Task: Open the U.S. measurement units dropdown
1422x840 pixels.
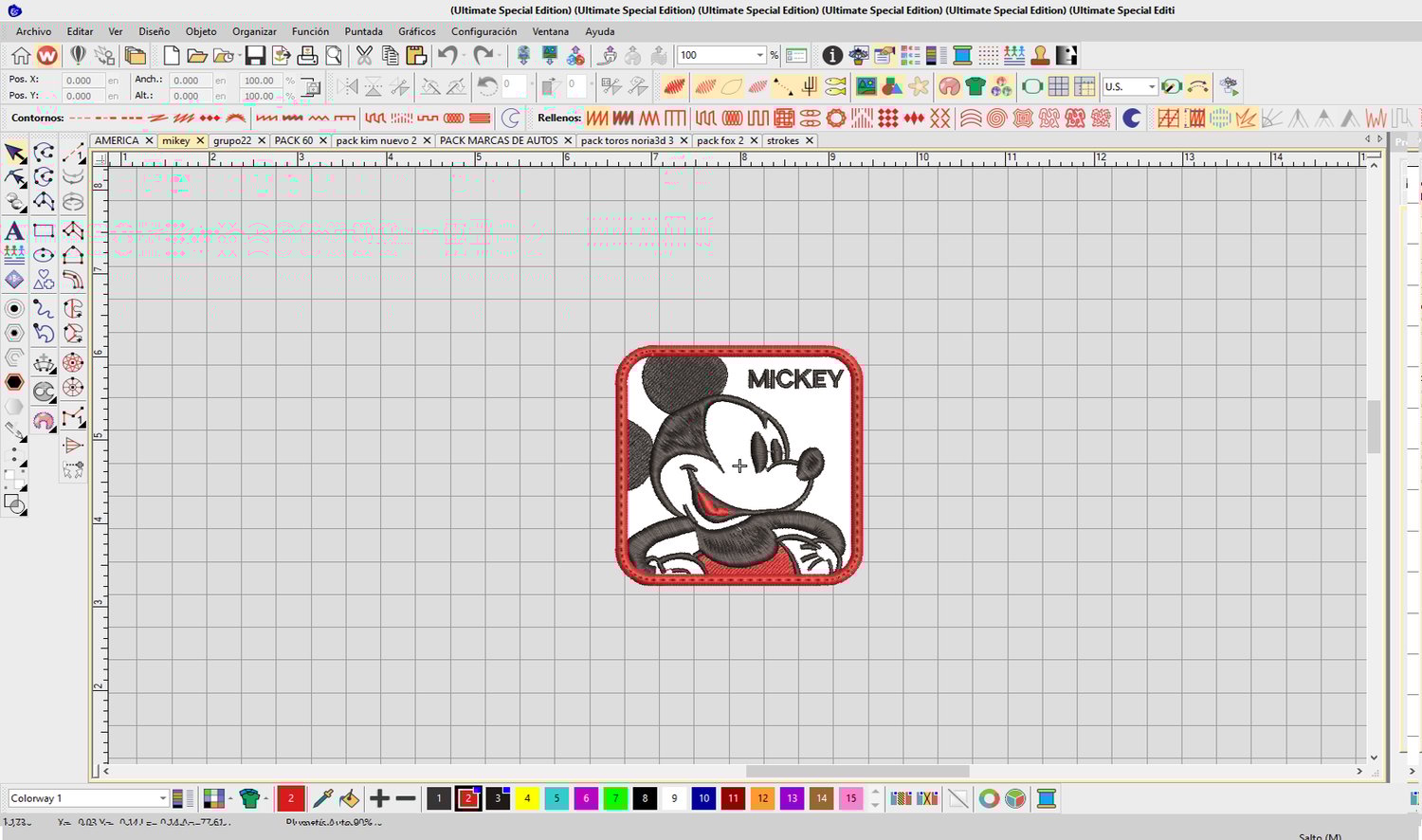Action: point(1151,86)
